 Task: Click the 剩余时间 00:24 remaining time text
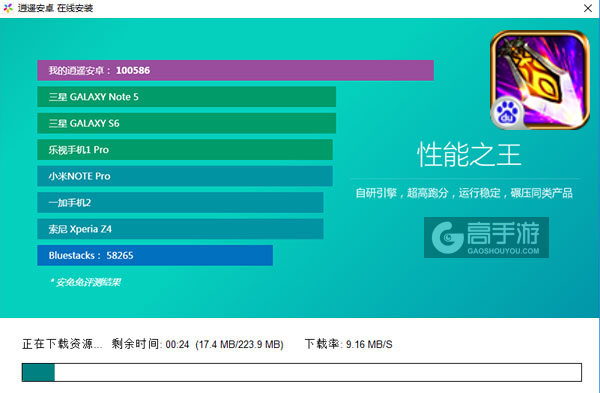coord(150,344)
